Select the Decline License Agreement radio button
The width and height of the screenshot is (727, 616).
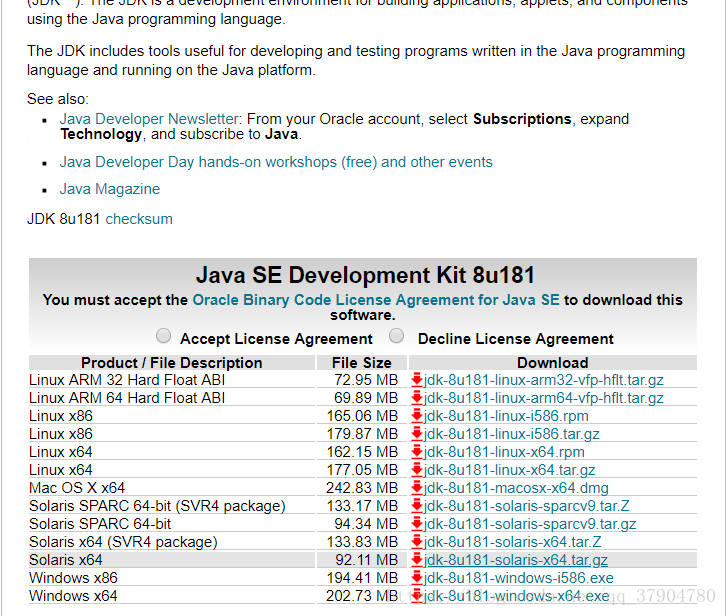[396, 336]
